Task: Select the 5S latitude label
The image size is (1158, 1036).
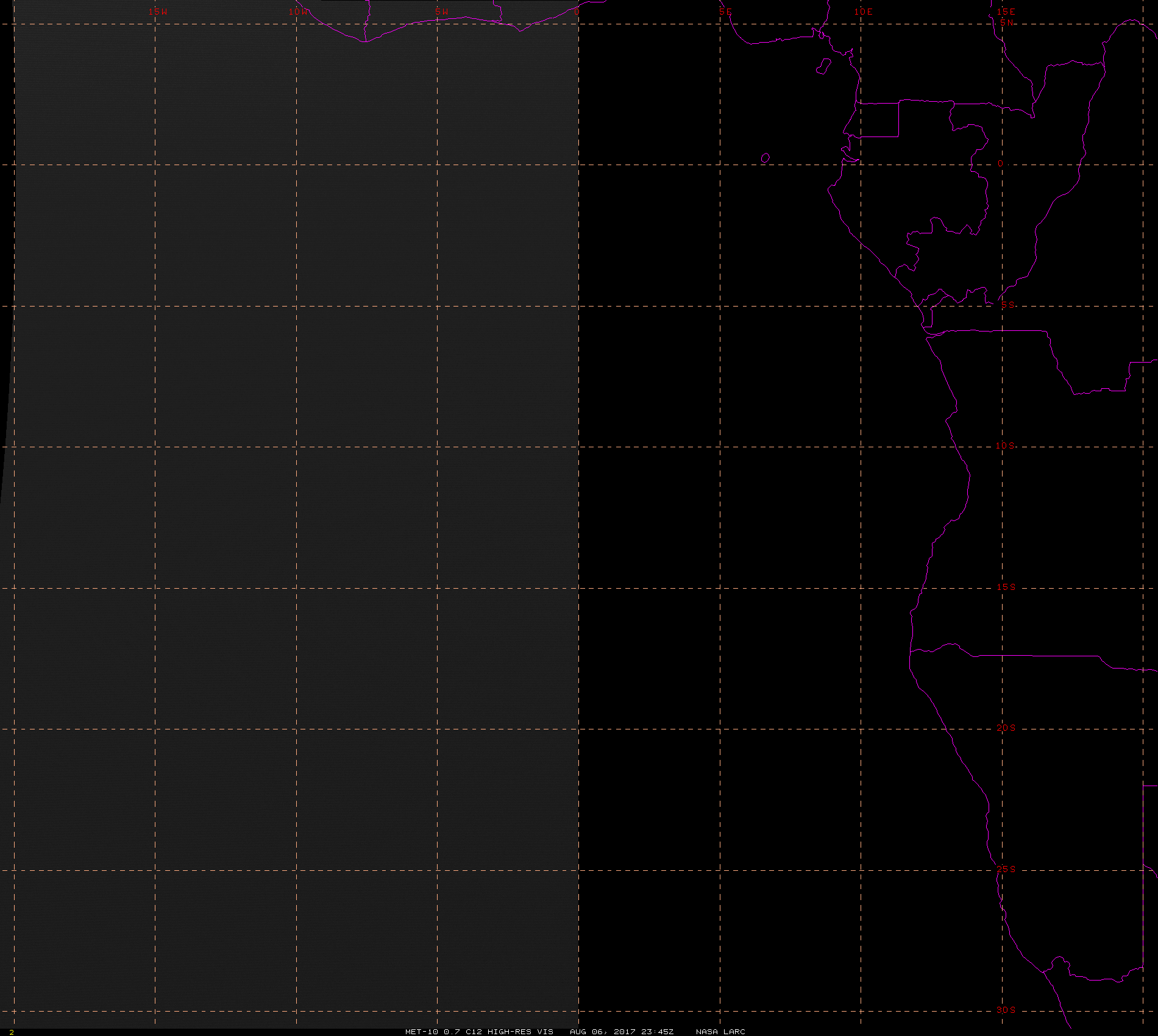Action: 1008,305
